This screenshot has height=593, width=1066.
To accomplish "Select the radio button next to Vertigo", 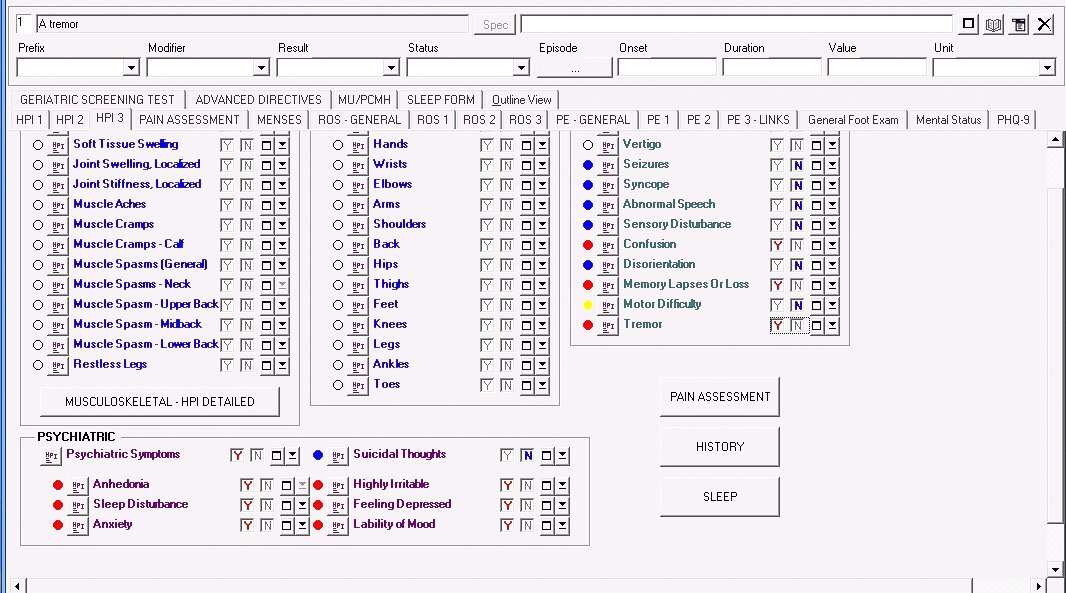I will point(587,145).
